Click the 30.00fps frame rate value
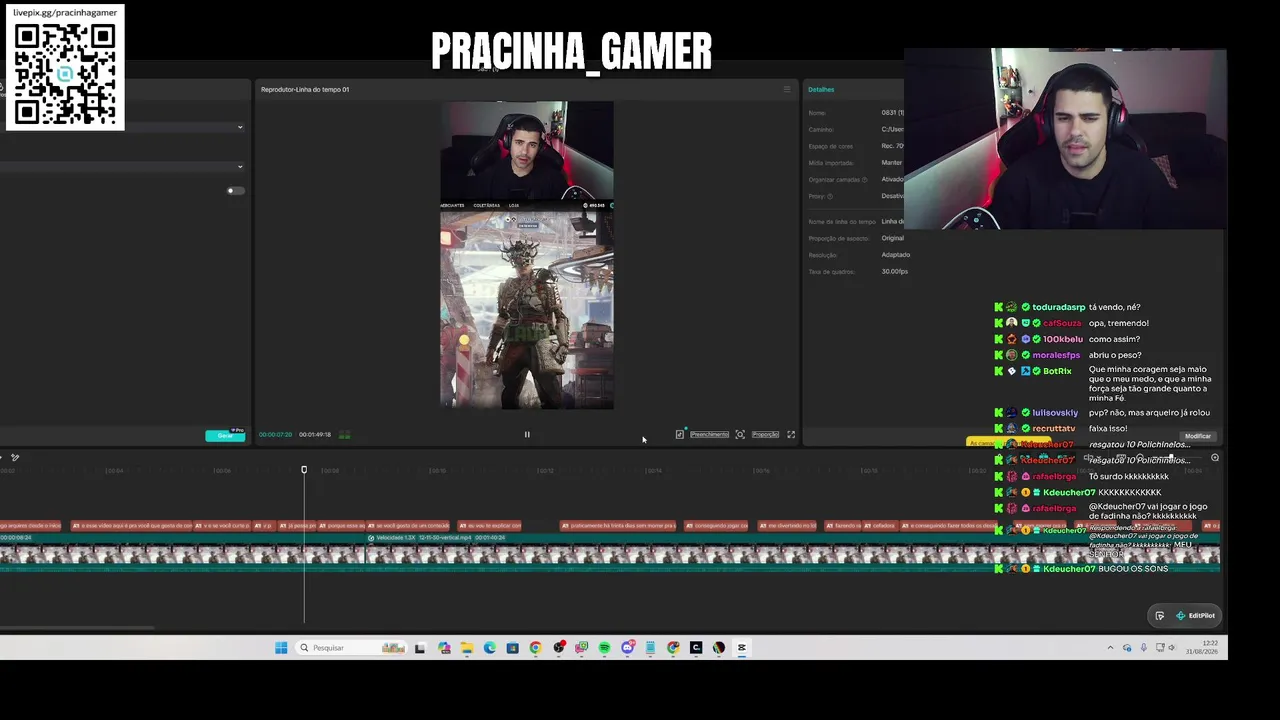1280x720 pixels. [x=895, y=272]
